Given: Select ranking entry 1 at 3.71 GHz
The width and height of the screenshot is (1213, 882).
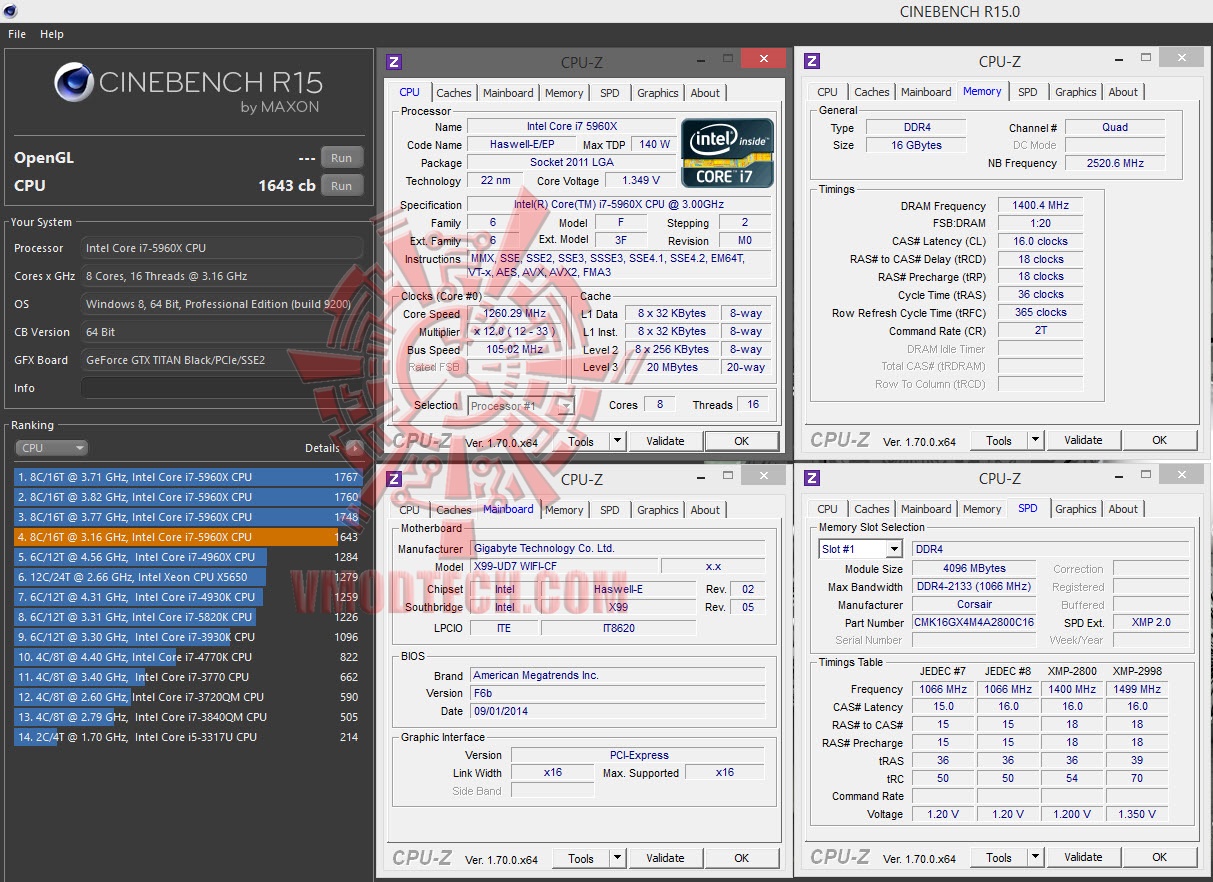Looking at the screenshot, I should [188, 477].
